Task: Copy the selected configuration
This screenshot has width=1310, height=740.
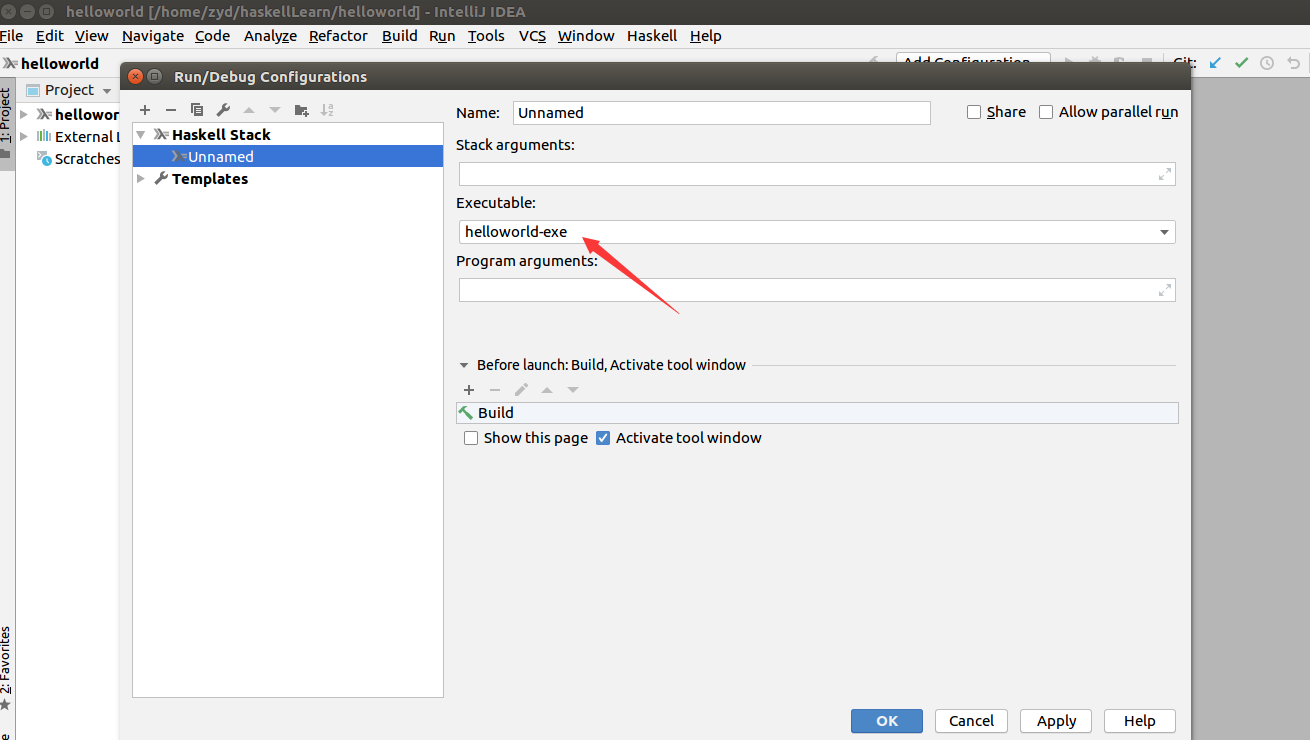Action: point(196,110)
